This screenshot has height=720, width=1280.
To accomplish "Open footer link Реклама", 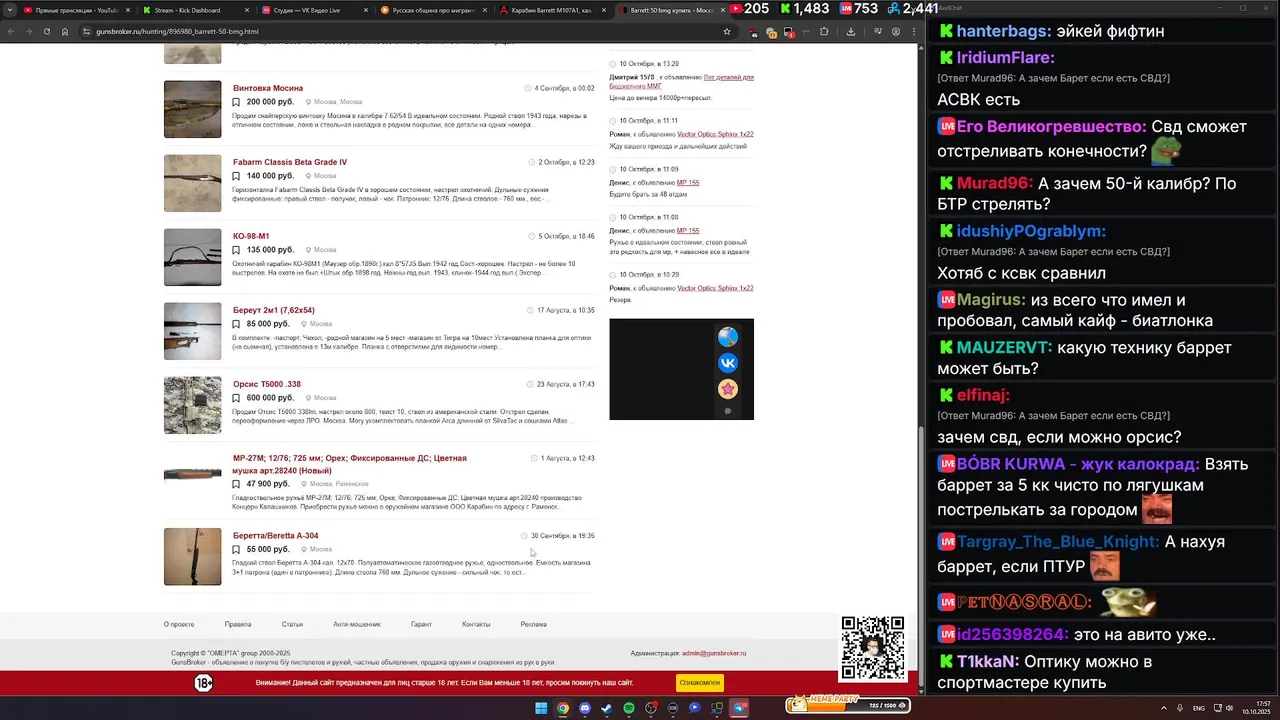I will 534,624.
